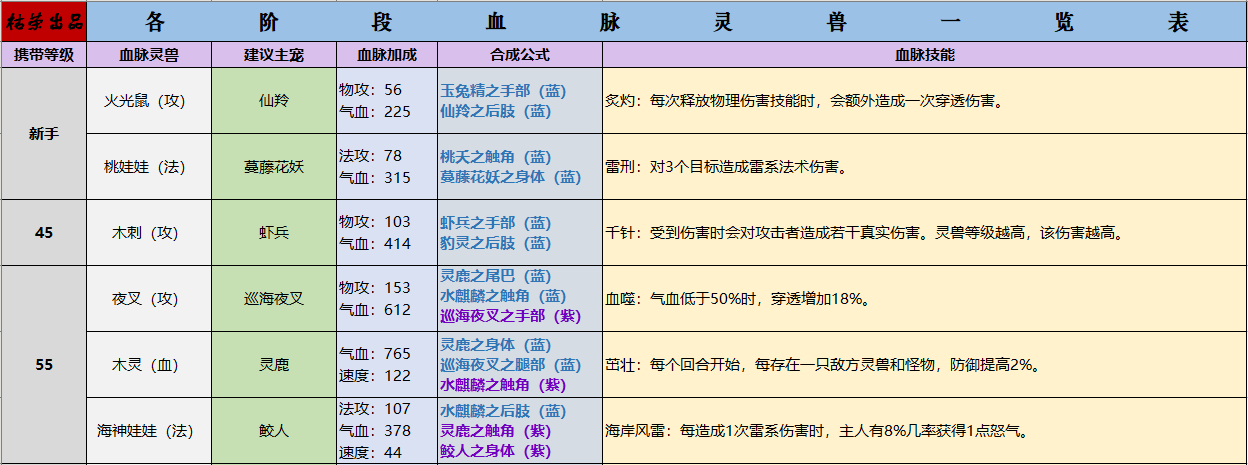Select the 血脉灵兽 column header

[x=149, y=55]
